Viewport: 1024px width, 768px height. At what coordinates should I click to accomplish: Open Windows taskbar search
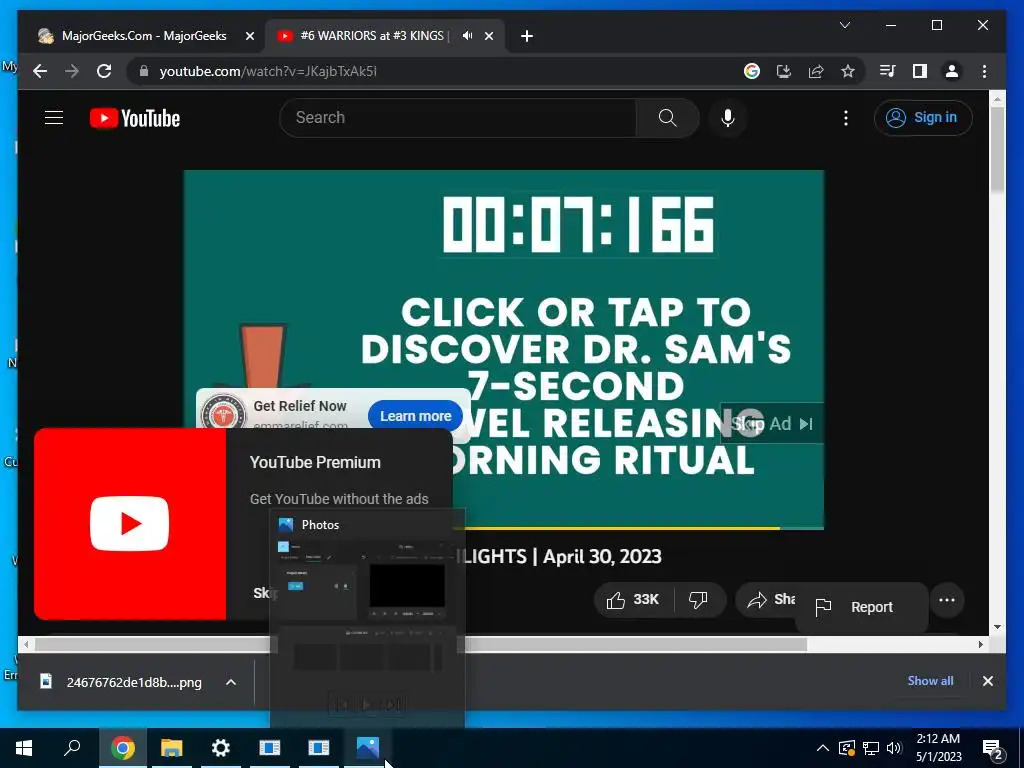[x=72, y=748]
